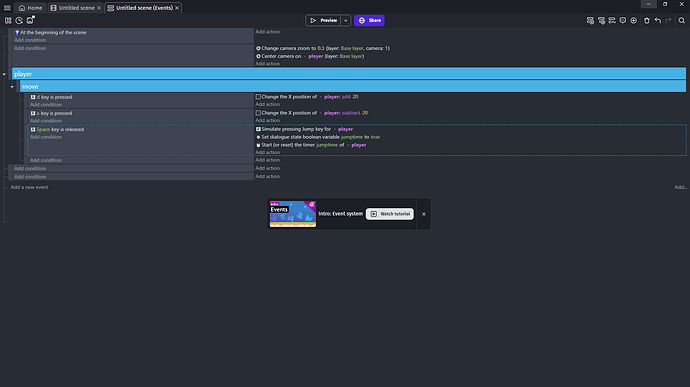Open the search in events magnifier

(681, 20)
